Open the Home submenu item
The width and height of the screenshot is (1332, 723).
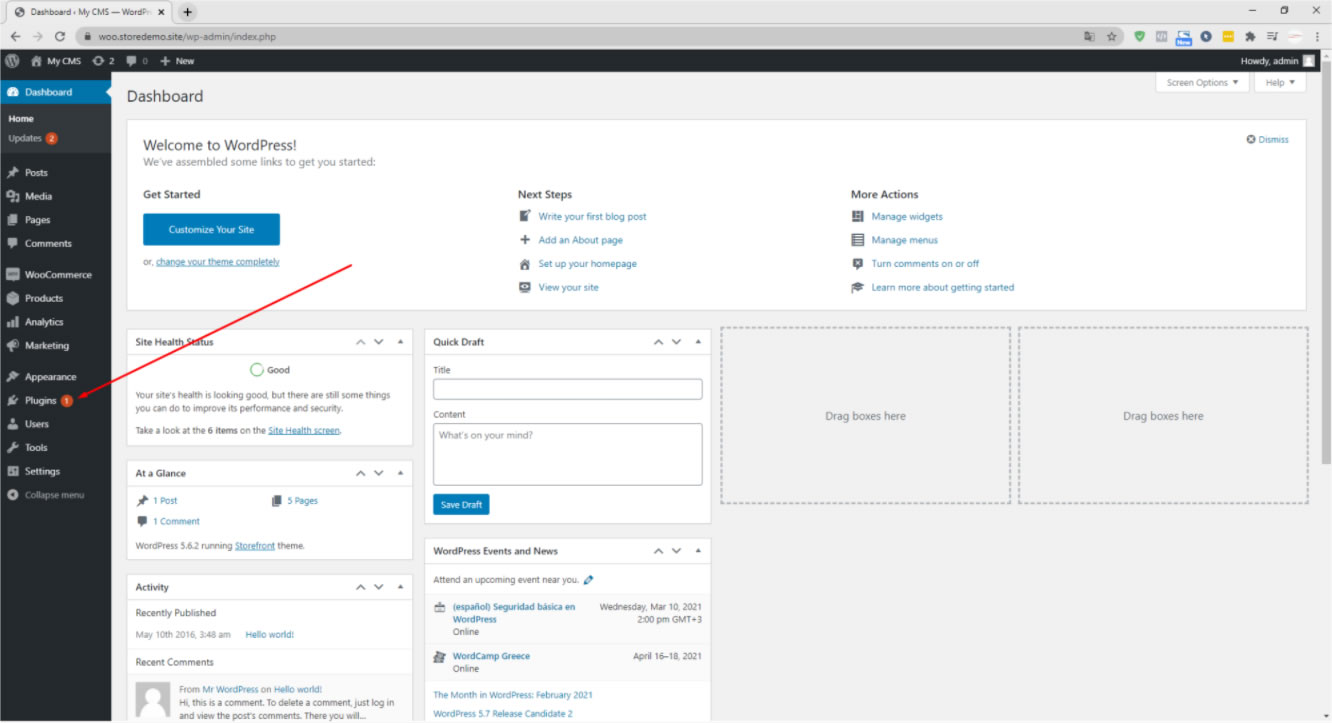pos(21,119)
